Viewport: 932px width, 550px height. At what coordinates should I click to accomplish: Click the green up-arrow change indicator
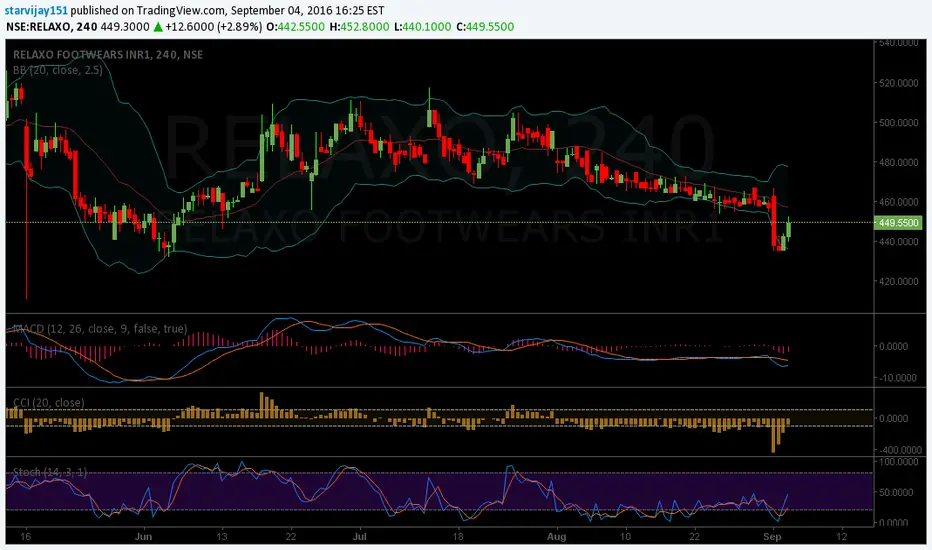click(158, 27)
